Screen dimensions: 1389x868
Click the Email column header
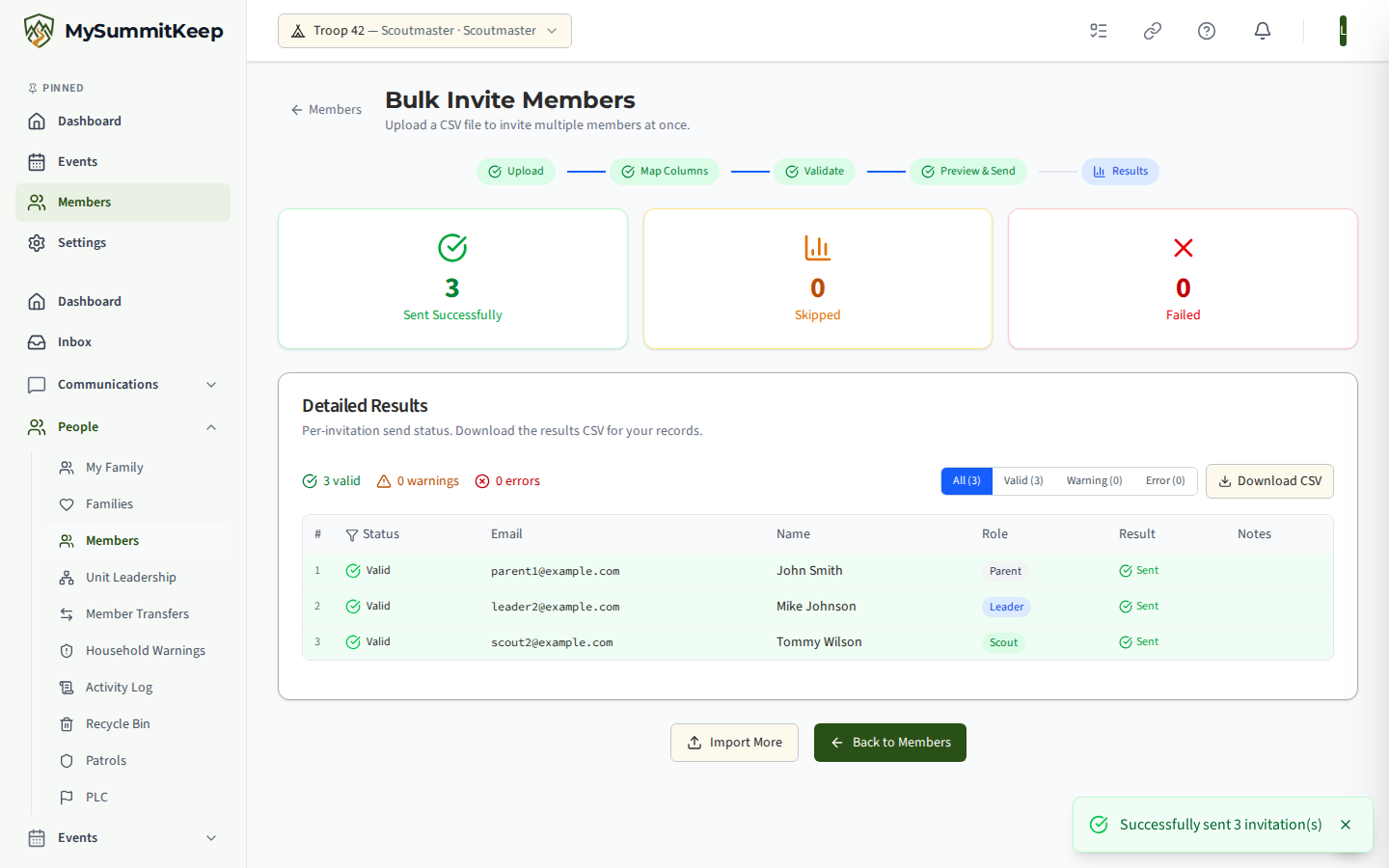[506, 534]
